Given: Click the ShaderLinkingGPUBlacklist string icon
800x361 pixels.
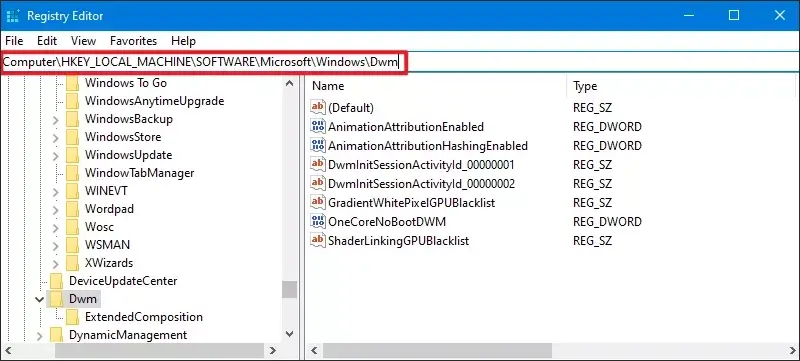Looking at the screenshot, I should coord(318,240).
